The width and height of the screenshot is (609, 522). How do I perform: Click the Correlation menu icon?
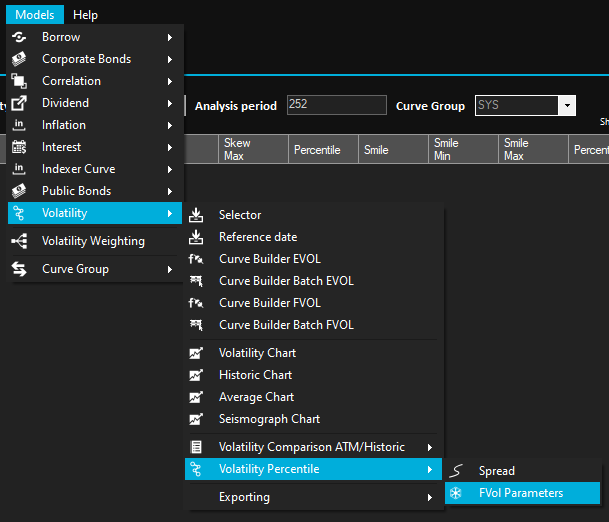pos(19,81)
